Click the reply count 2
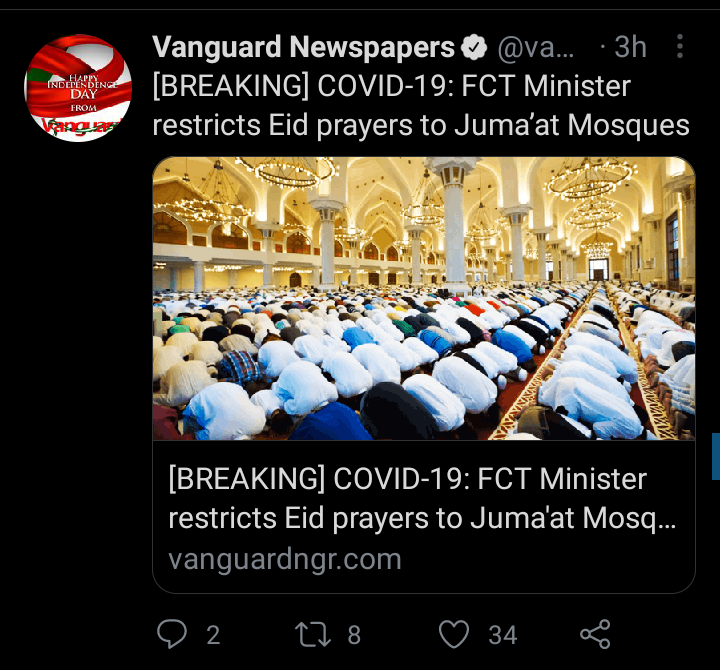This screenshot has height=670, width=720. coord(213,636)
